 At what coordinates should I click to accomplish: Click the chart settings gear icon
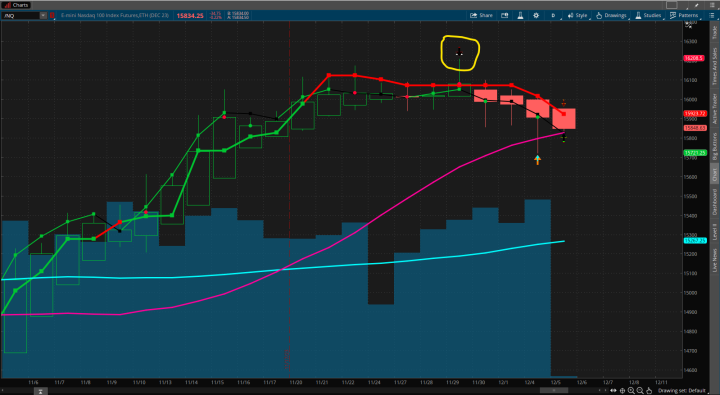(x=536, y=15)
